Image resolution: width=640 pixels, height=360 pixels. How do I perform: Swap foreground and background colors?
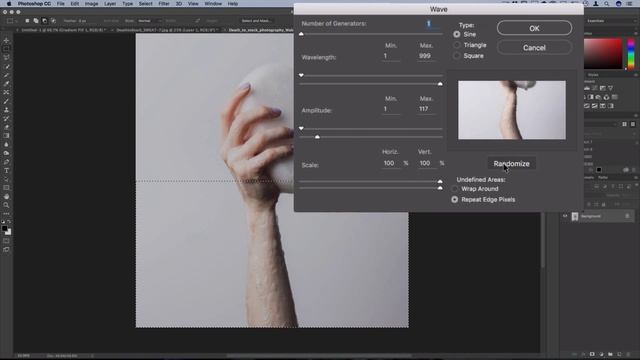[x=9, y=222]
